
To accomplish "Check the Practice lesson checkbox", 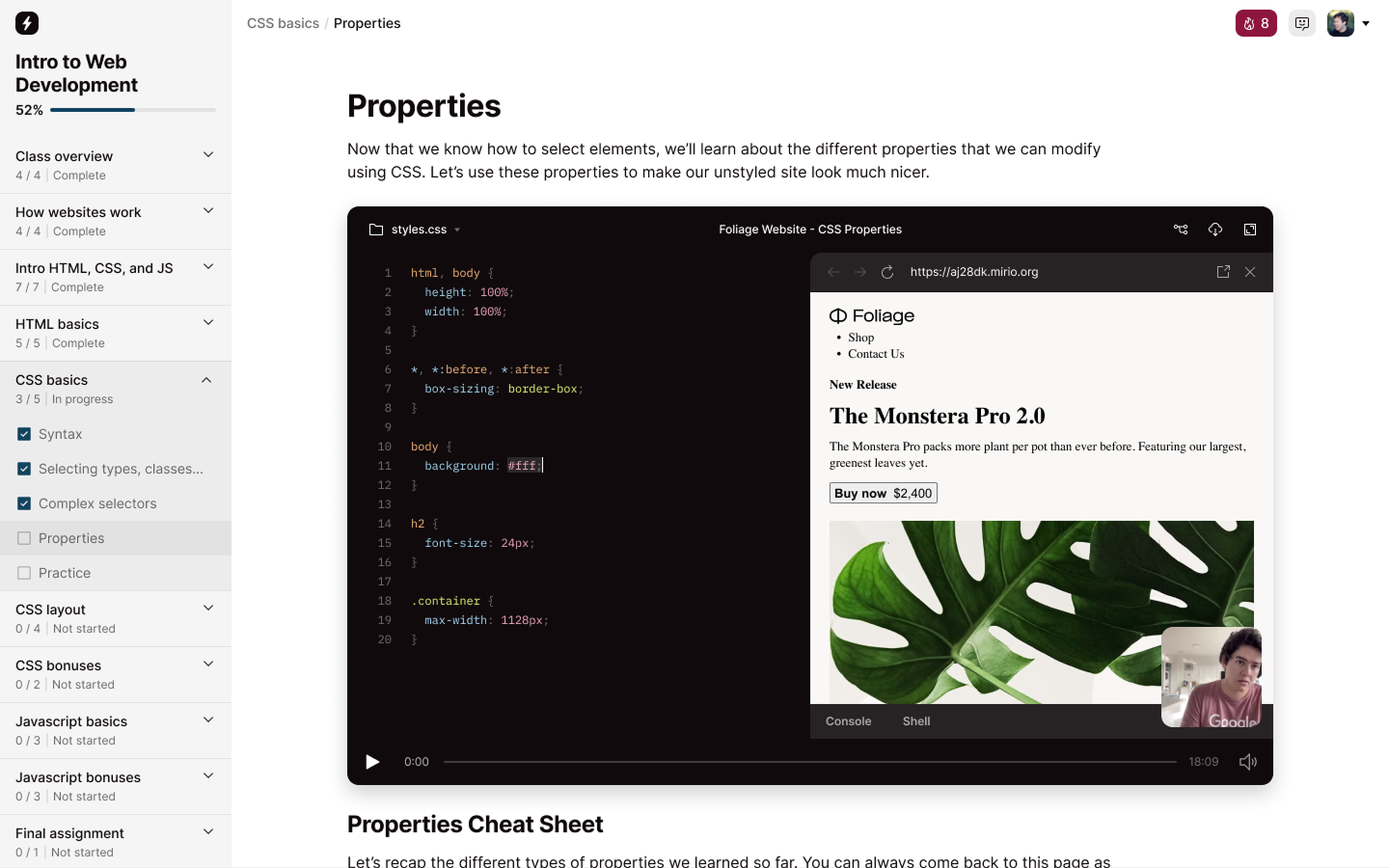I will pyautogui.click(x=24, y=573).
